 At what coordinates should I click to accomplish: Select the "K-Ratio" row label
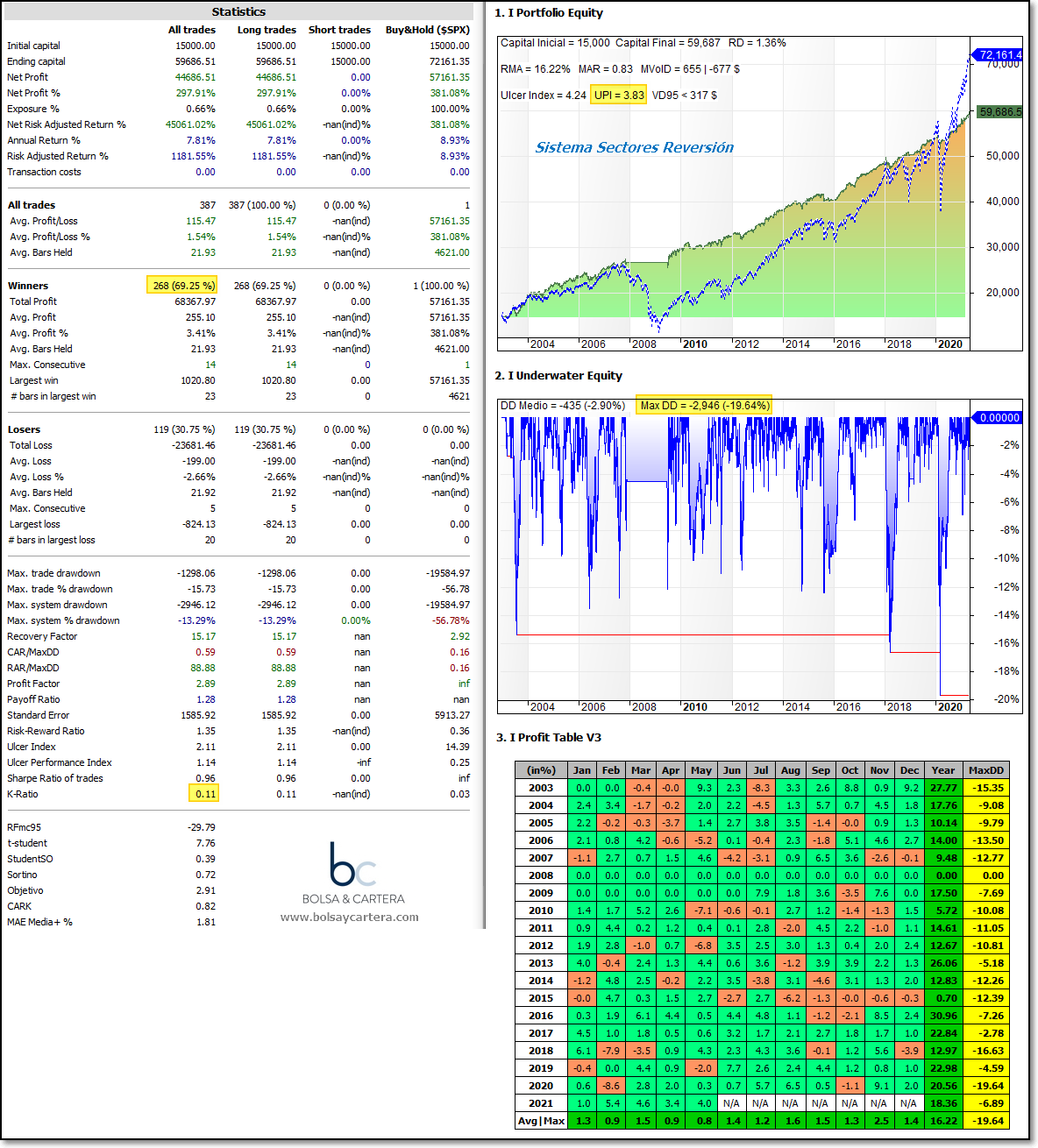(23, 794)
